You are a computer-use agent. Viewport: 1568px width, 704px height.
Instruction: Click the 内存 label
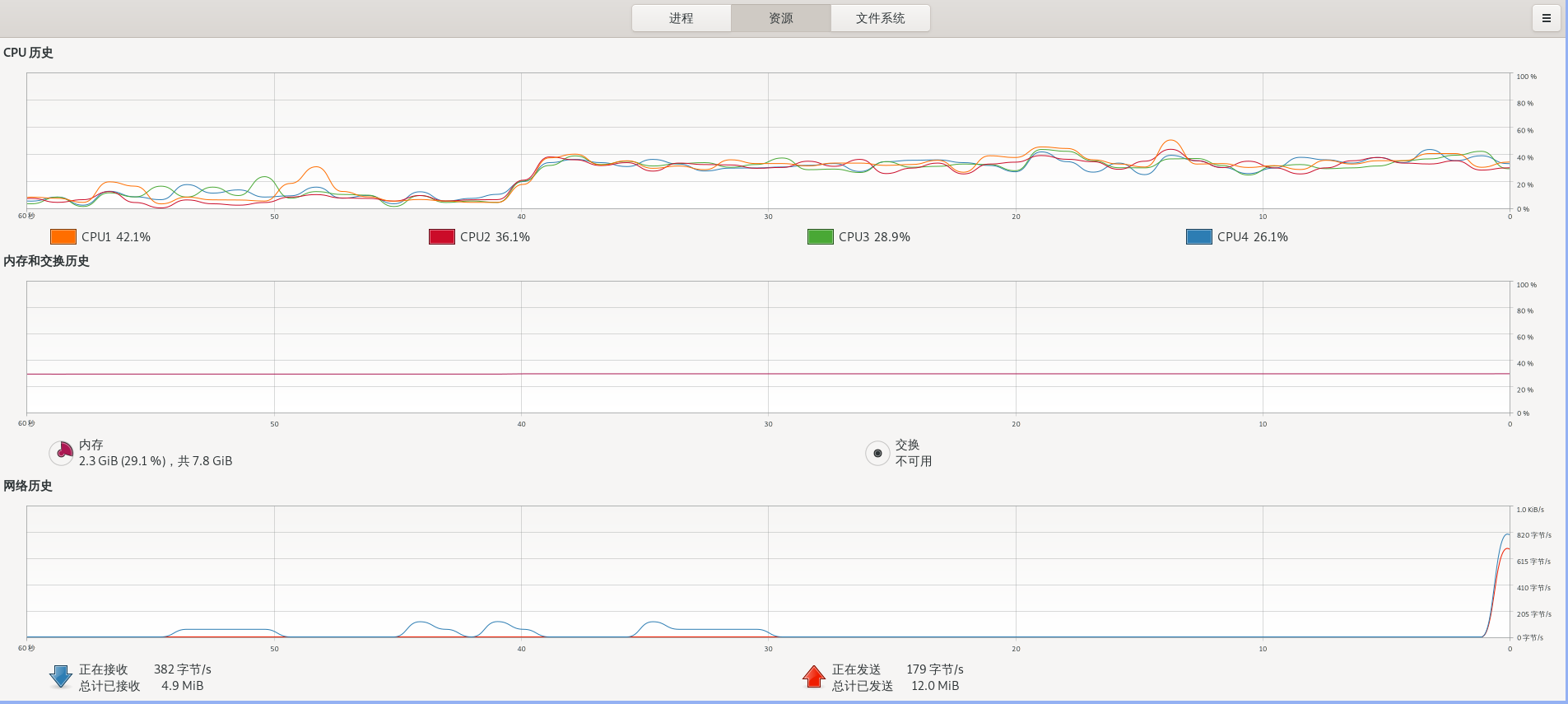(x=91, y=445)
